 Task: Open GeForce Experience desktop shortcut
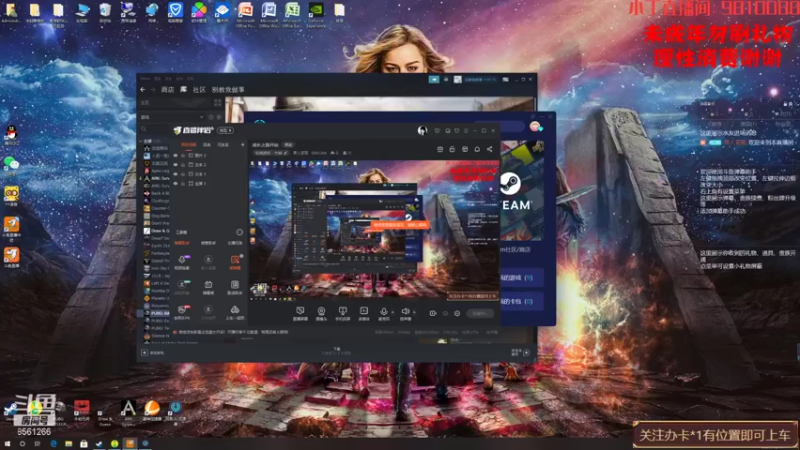tap(316, 14)
